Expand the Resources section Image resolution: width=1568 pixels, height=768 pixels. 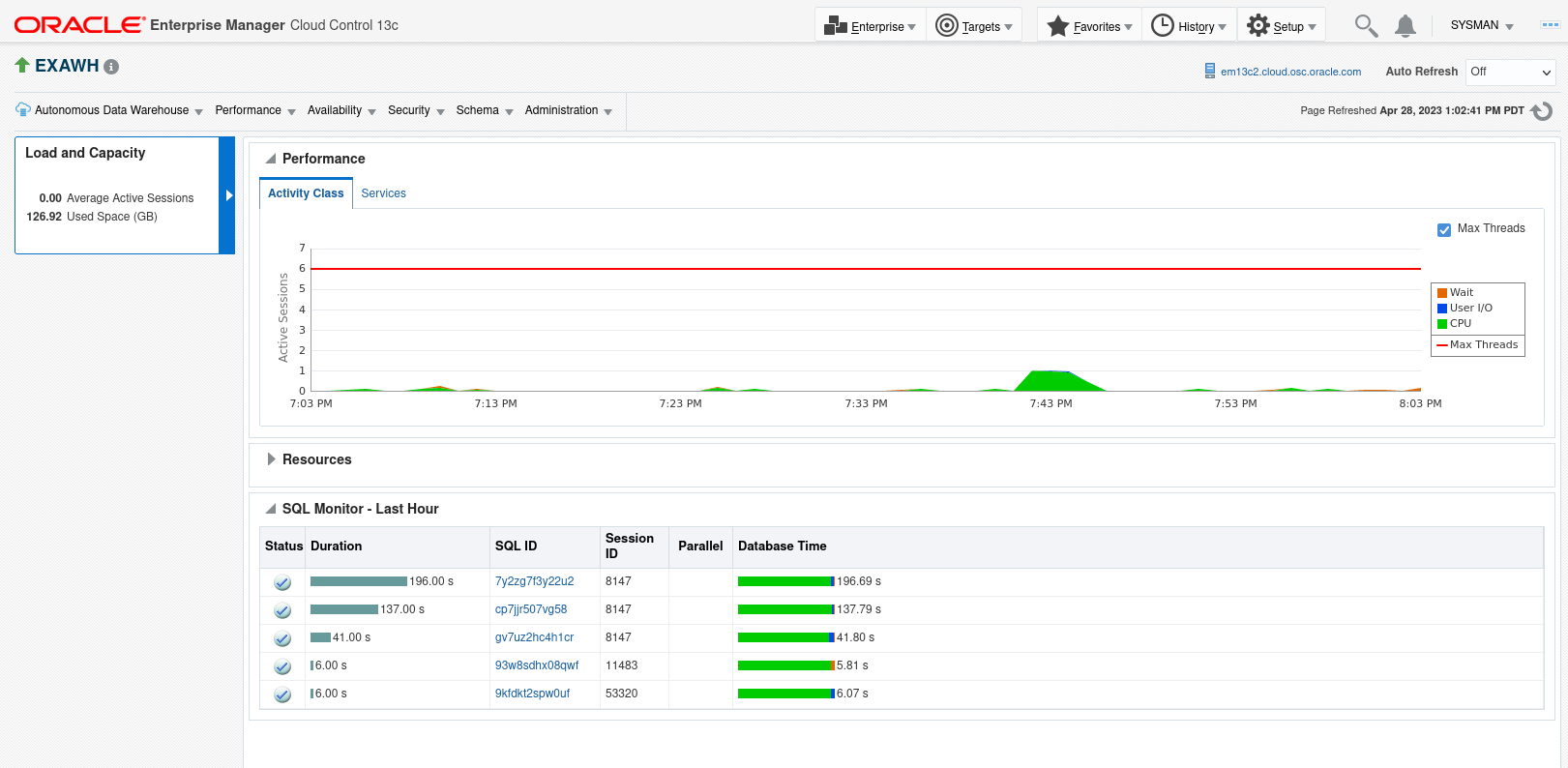[272, 459]
